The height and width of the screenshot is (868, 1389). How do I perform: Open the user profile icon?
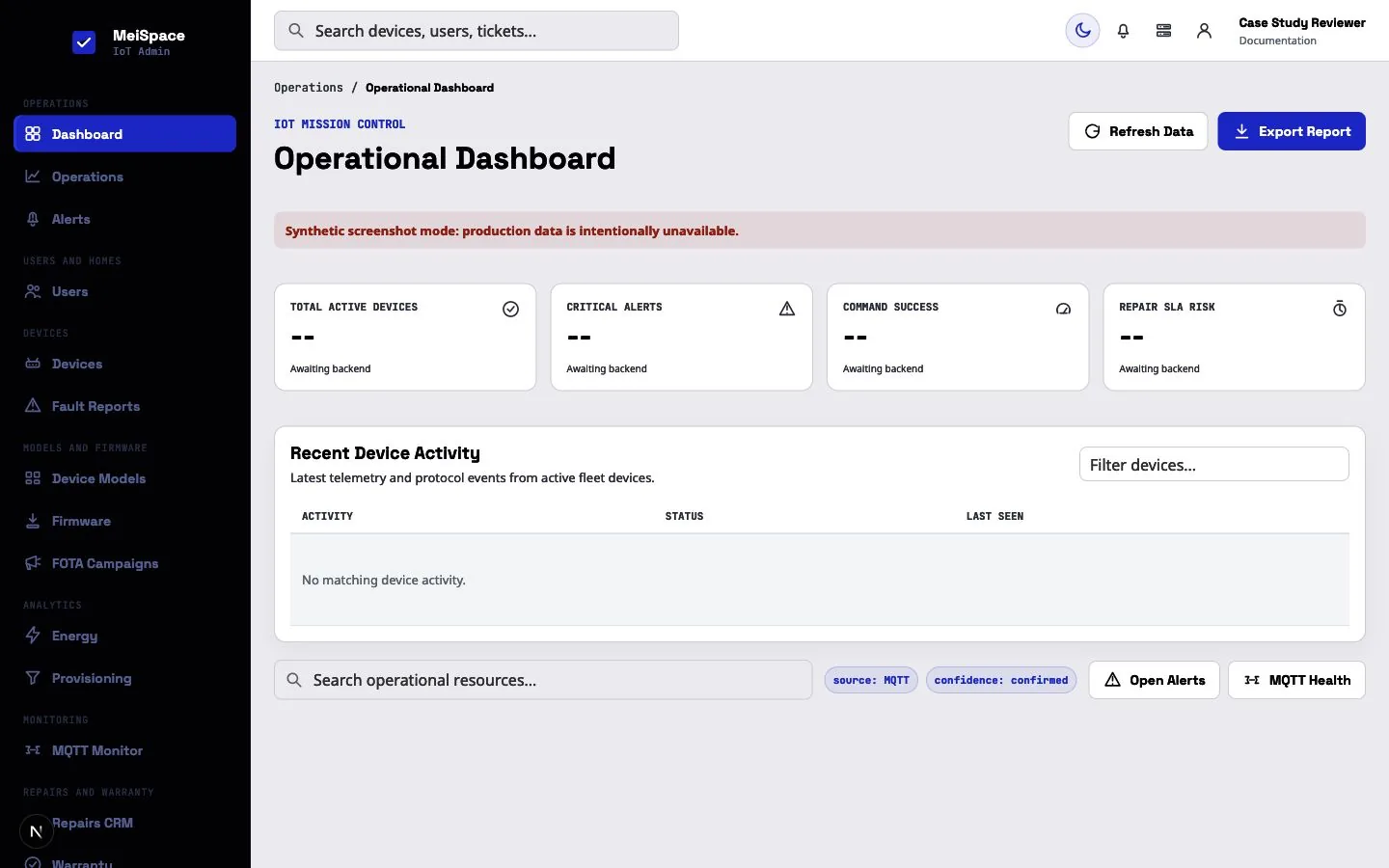[x=1204, y=31]
